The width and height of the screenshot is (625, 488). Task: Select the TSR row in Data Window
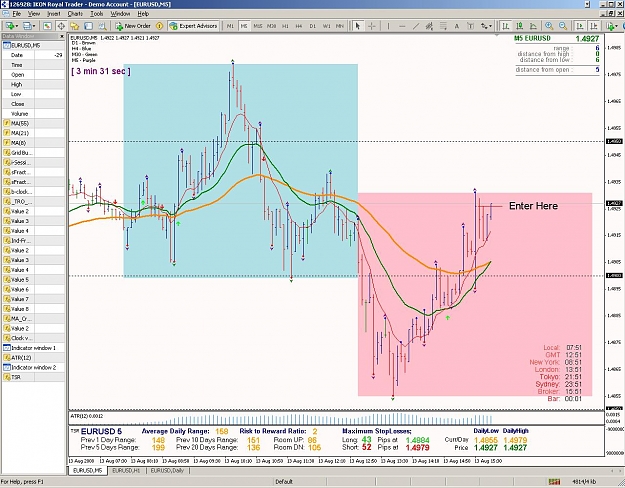pyautogui.click(x=33, y=377)
